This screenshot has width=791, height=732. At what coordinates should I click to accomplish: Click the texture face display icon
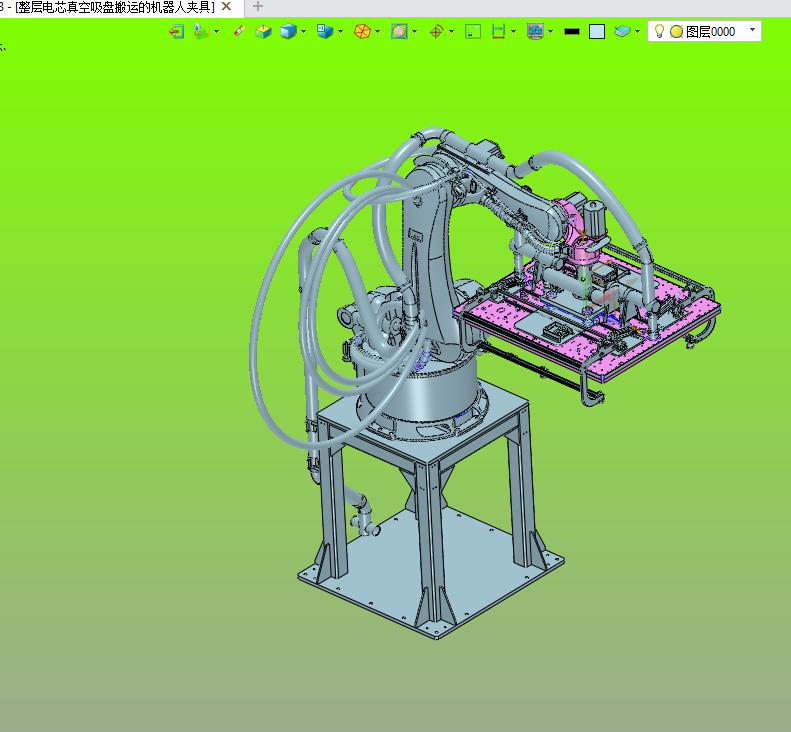point(399,32)
